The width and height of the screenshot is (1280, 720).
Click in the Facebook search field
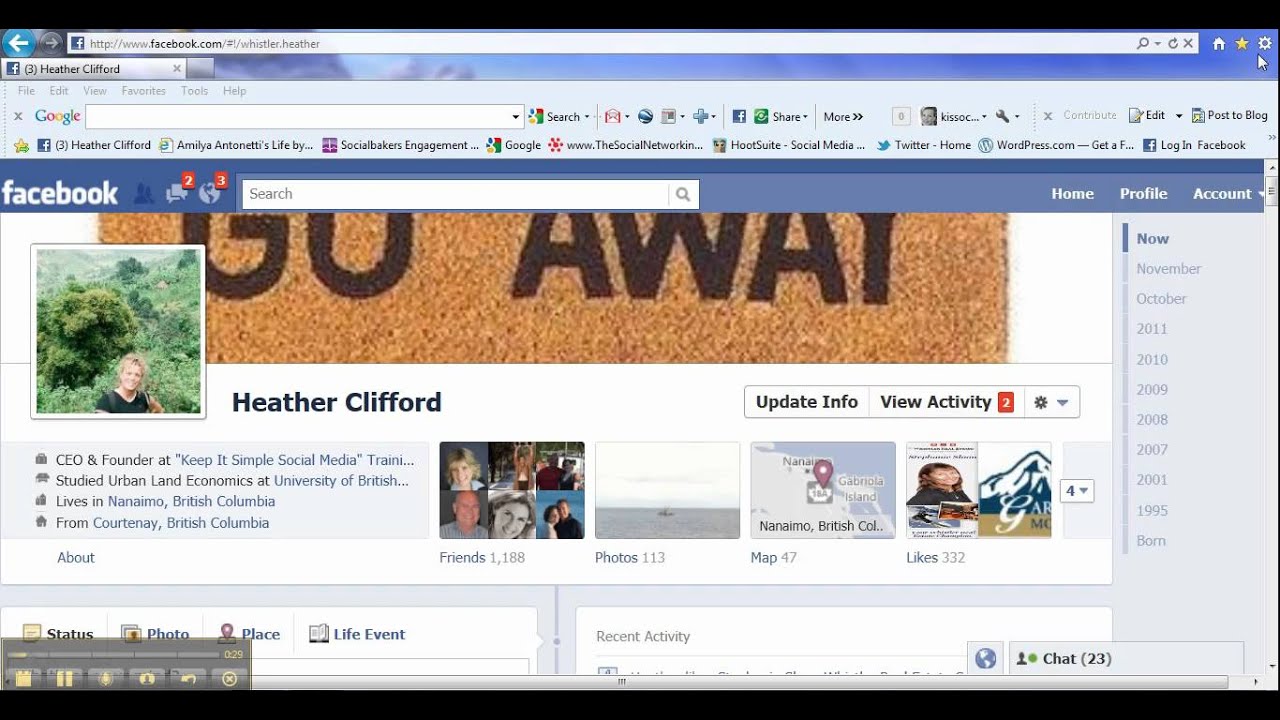(x=455, y=194)
